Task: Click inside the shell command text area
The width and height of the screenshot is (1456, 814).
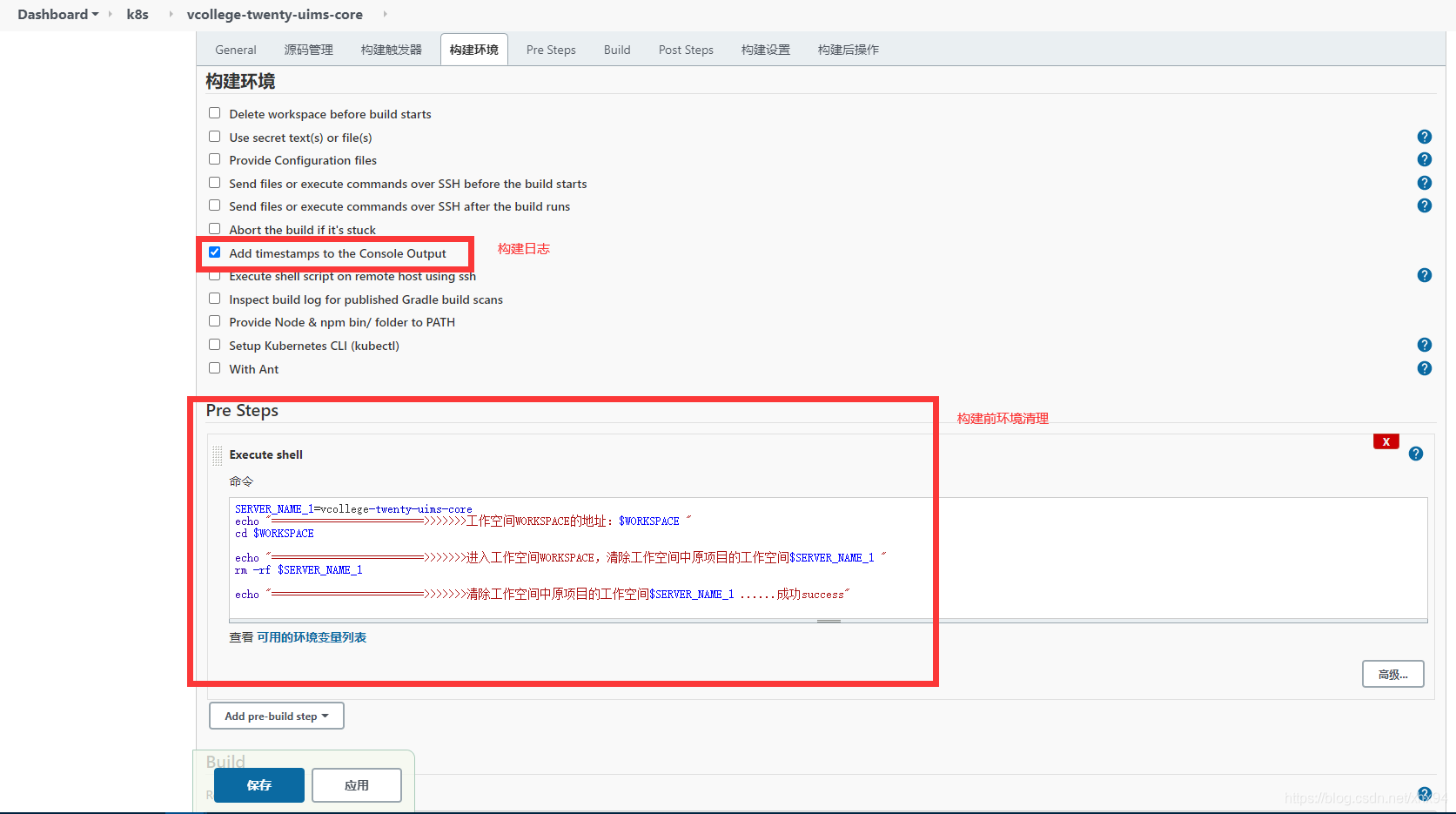Action: [829, 557]
